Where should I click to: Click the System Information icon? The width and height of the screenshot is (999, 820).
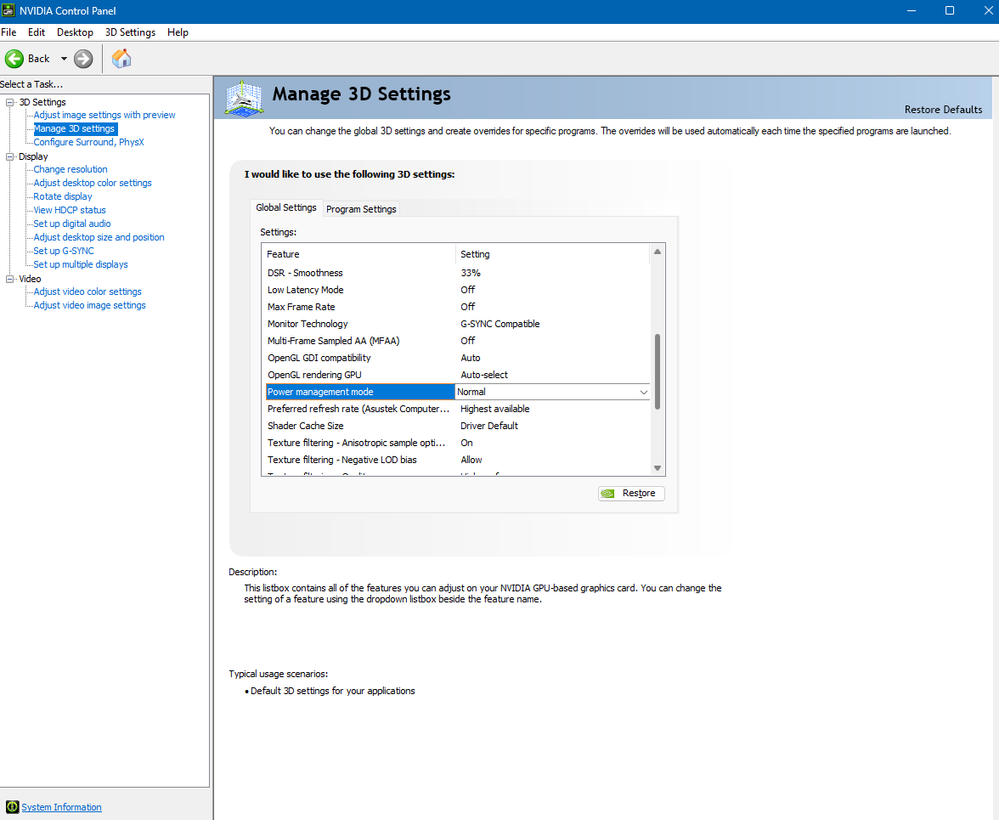tap(12, 807)
